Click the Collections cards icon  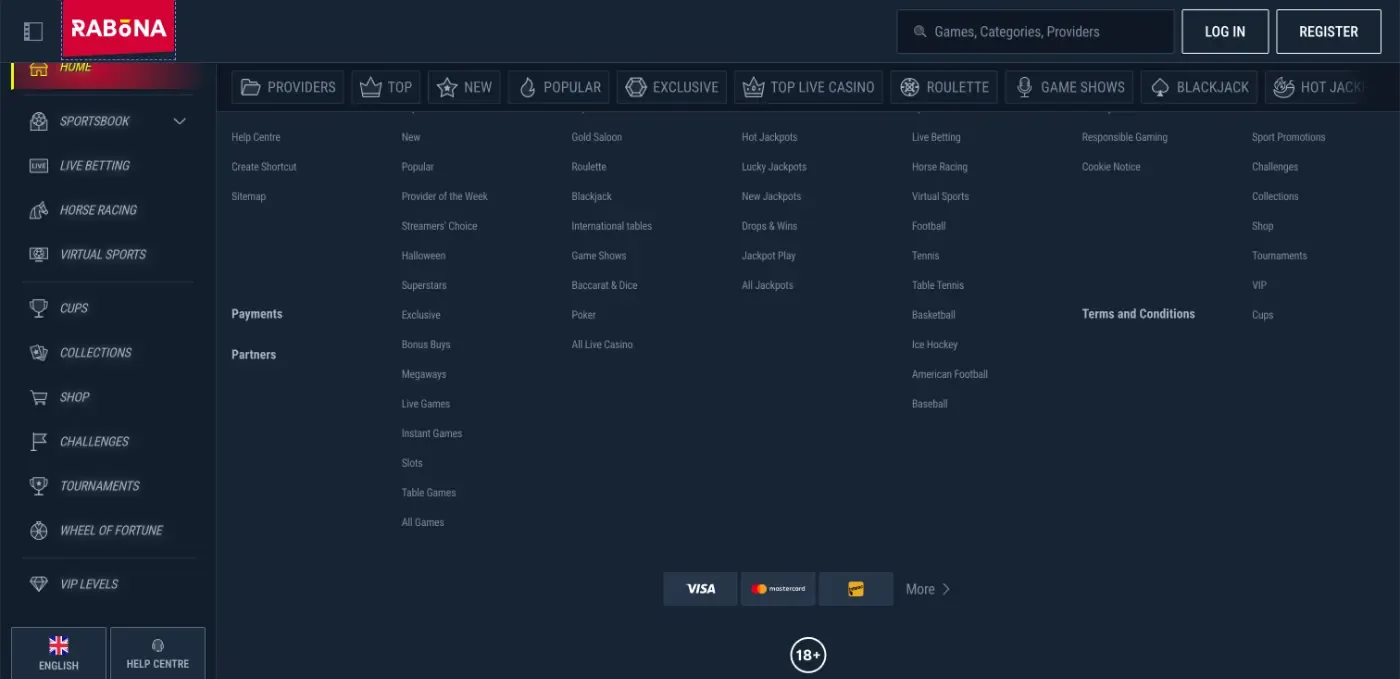tap(39, 353)
